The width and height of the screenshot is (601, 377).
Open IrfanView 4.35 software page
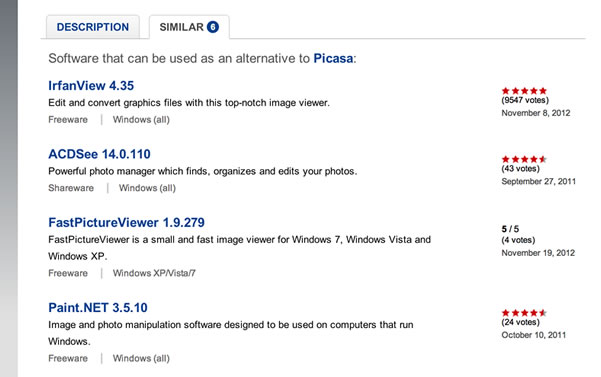point(91,85)
